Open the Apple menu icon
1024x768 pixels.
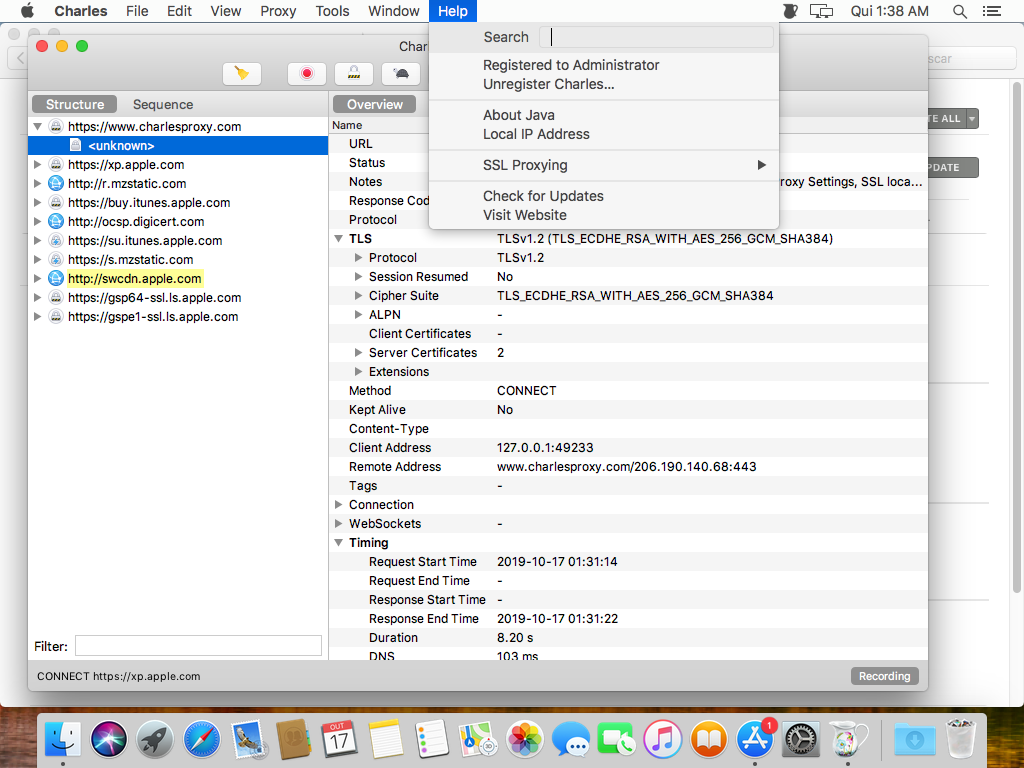pyautogui.click(x=27, y=11)
